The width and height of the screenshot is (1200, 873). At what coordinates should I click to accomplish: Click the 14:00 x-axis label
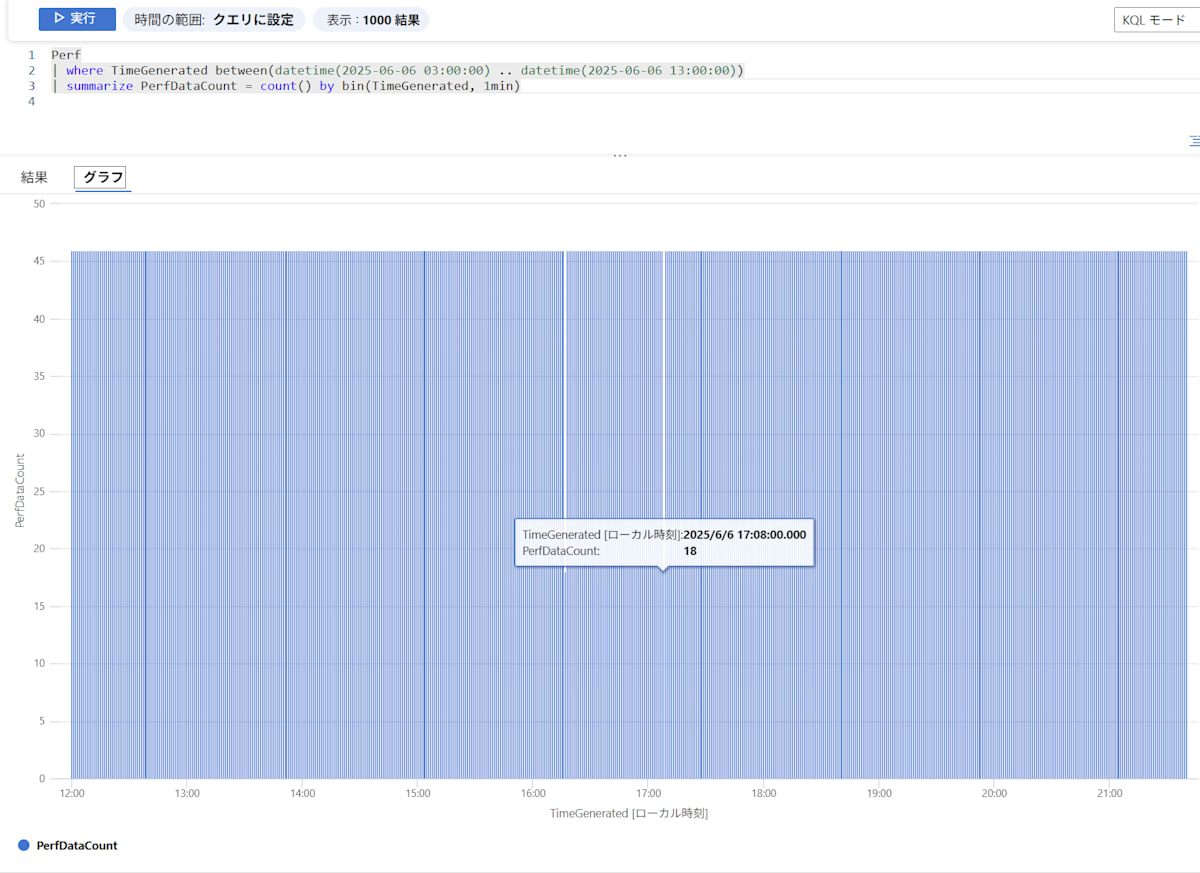click(302, 794)
